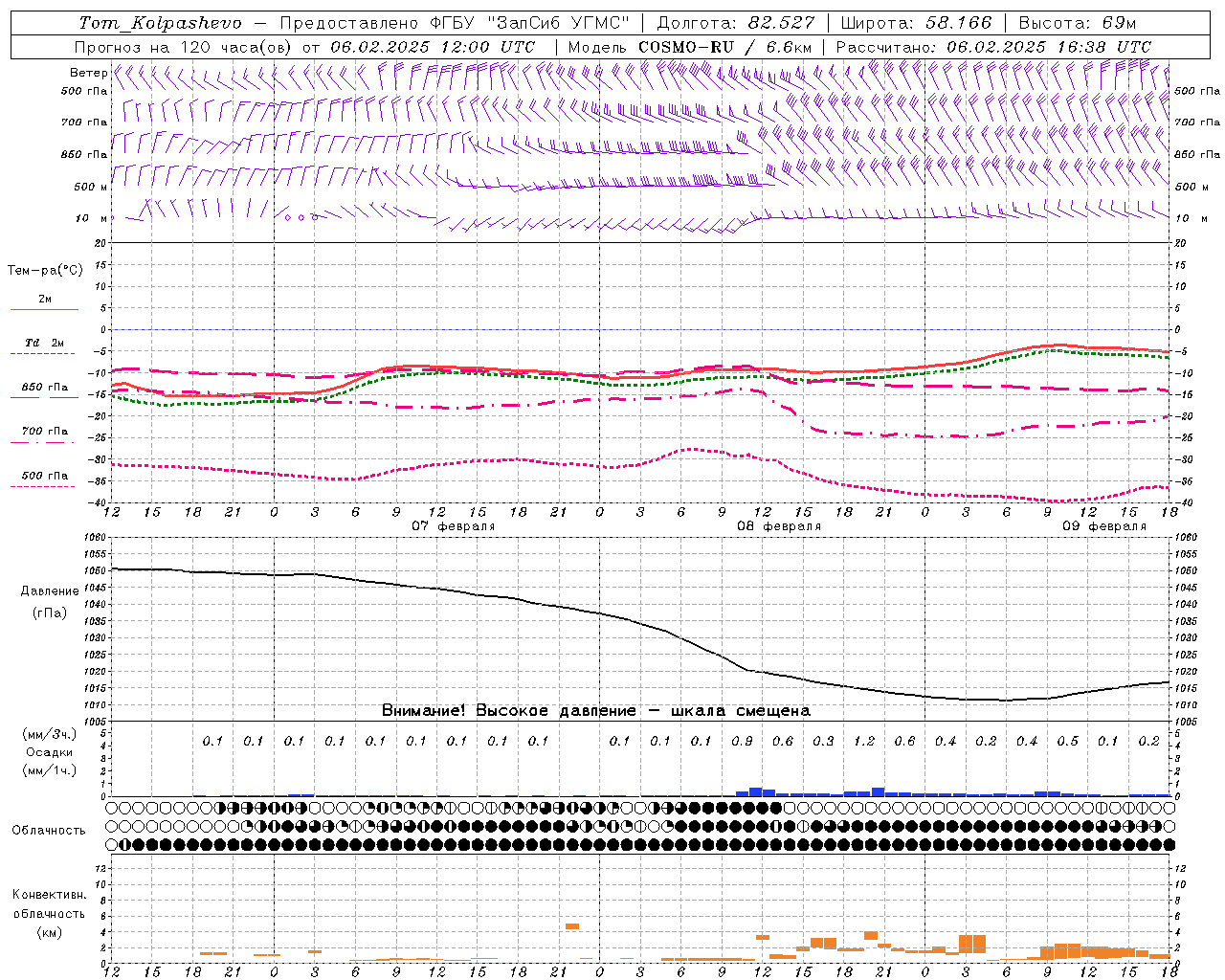Select the precipitation value 0.9
Viewport: 1225px width, 980px height.
click(742, 741)
